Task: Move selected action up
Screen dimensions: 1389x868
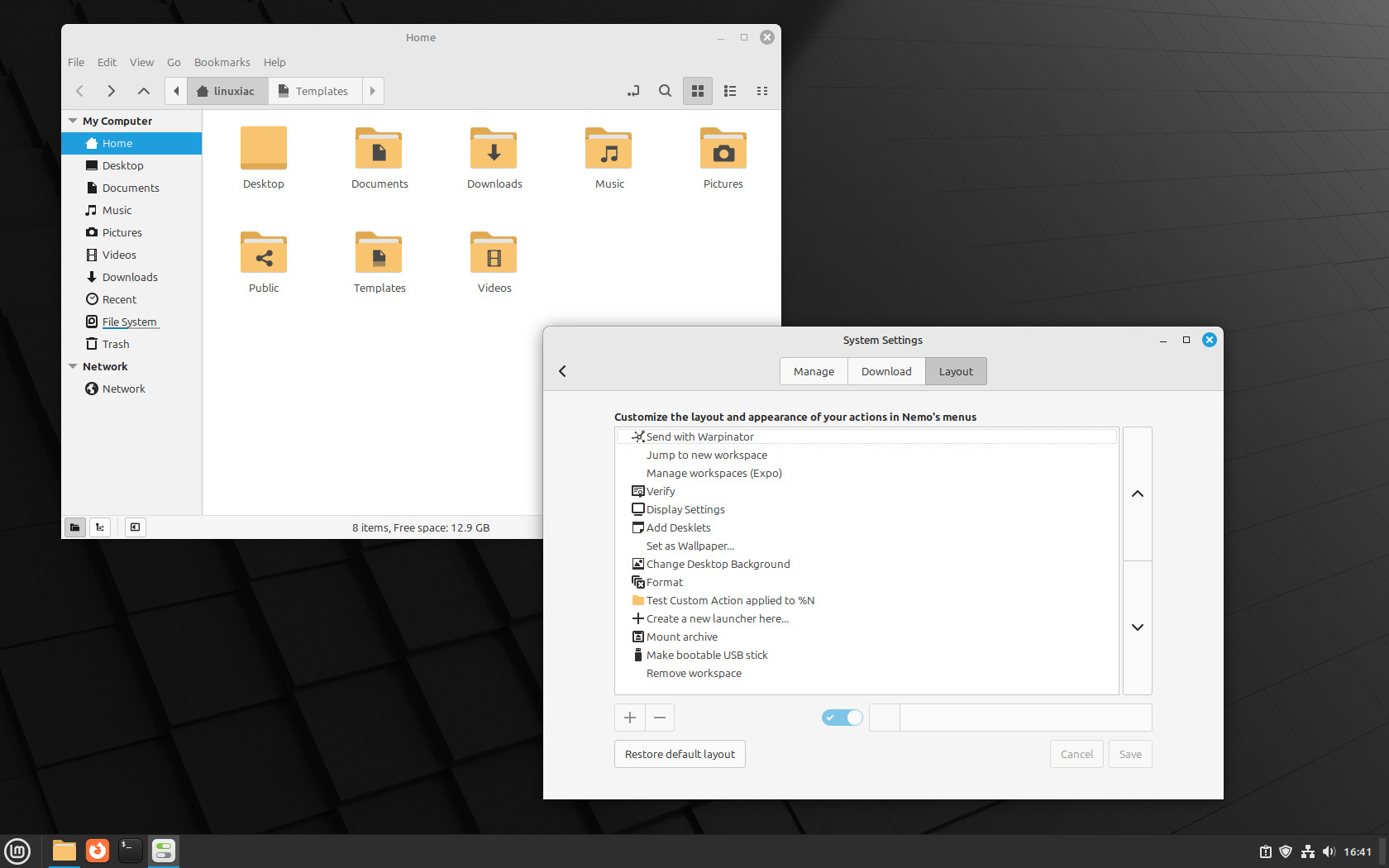Action: click(x=1138, y=494)
